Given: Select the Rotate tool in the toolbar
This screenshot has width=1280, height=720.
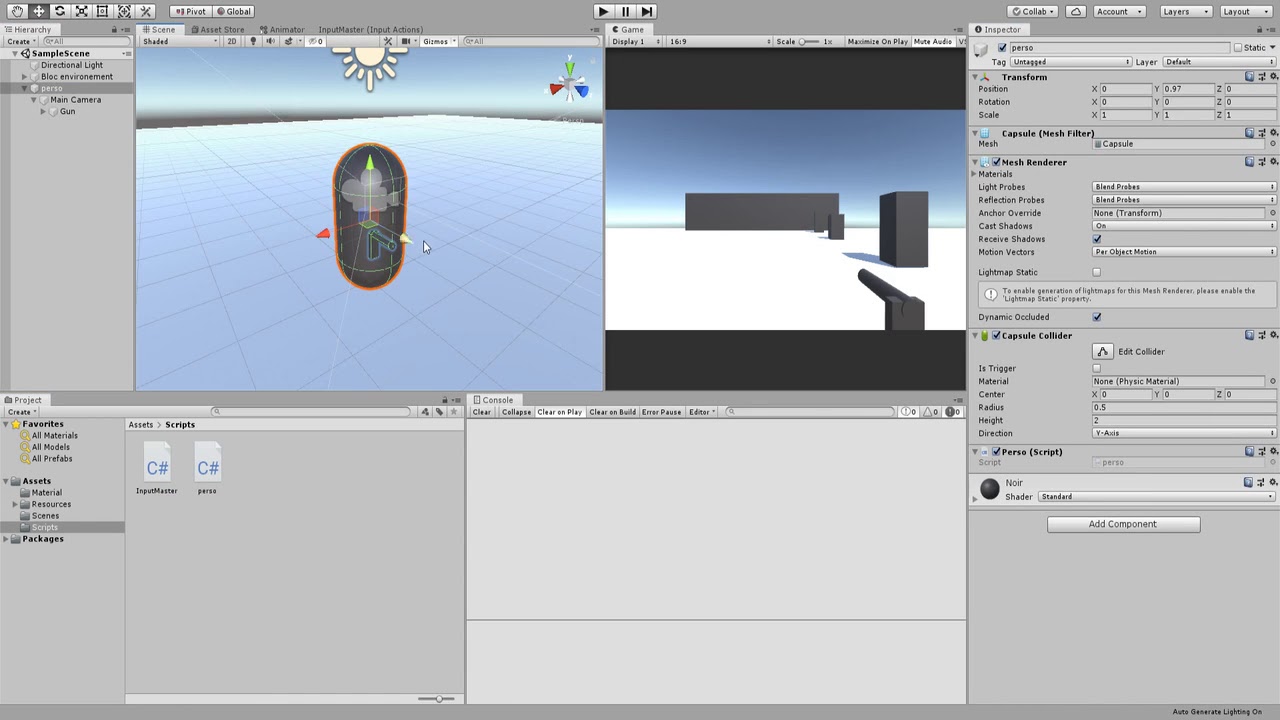Looking at the screenshot, I should click(60, 11).
